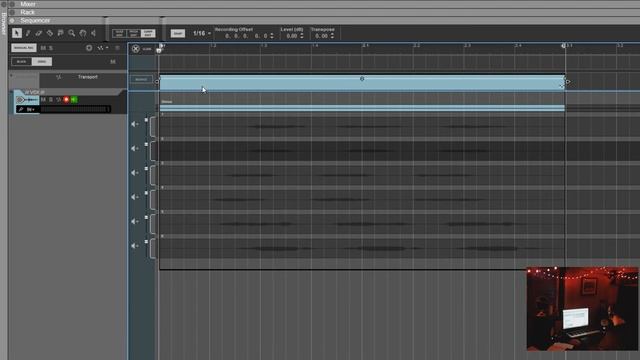Click the vocal track automation icon
The width and height of the screenshot is (640, 360).
[x=58, y=100]
